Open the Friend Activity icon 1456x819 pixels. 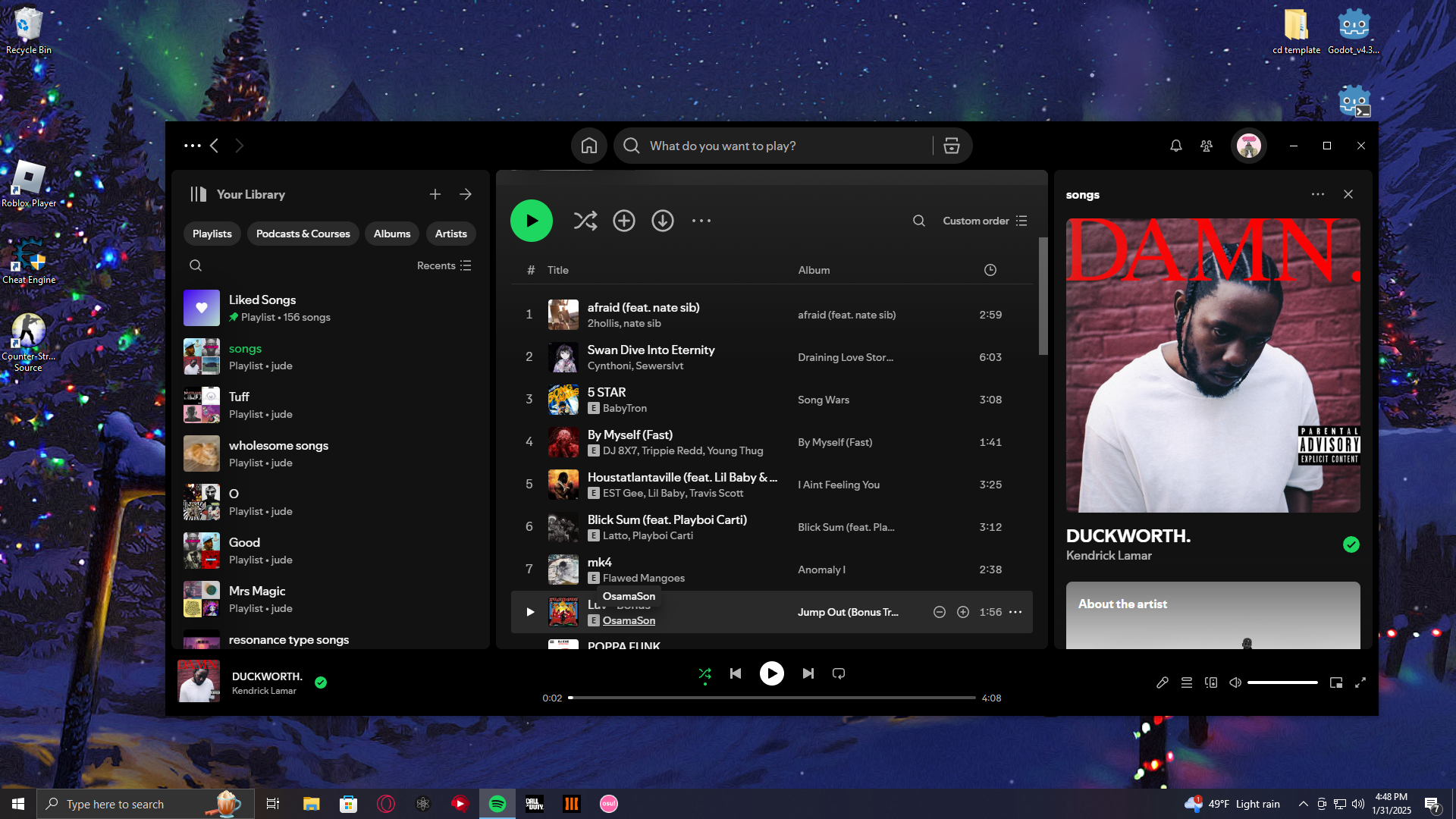pyautogui.click(x=1207, y=146)
